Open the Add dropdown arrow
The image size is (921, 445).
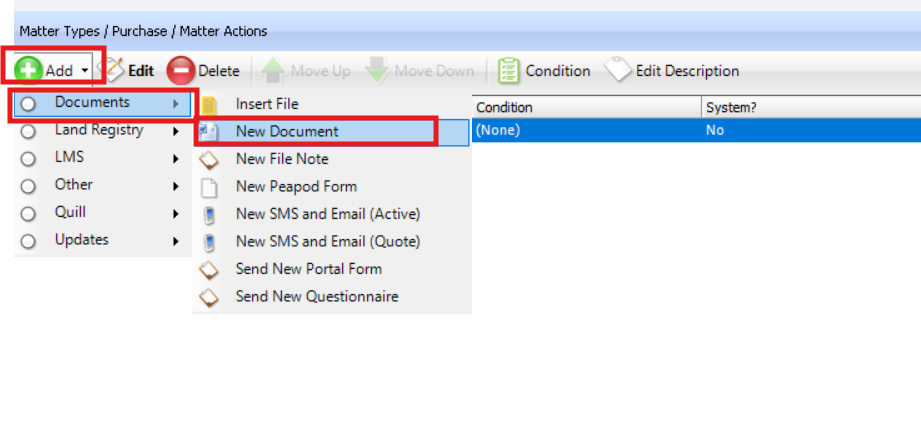pyautogui.click(x=85, y=71)
